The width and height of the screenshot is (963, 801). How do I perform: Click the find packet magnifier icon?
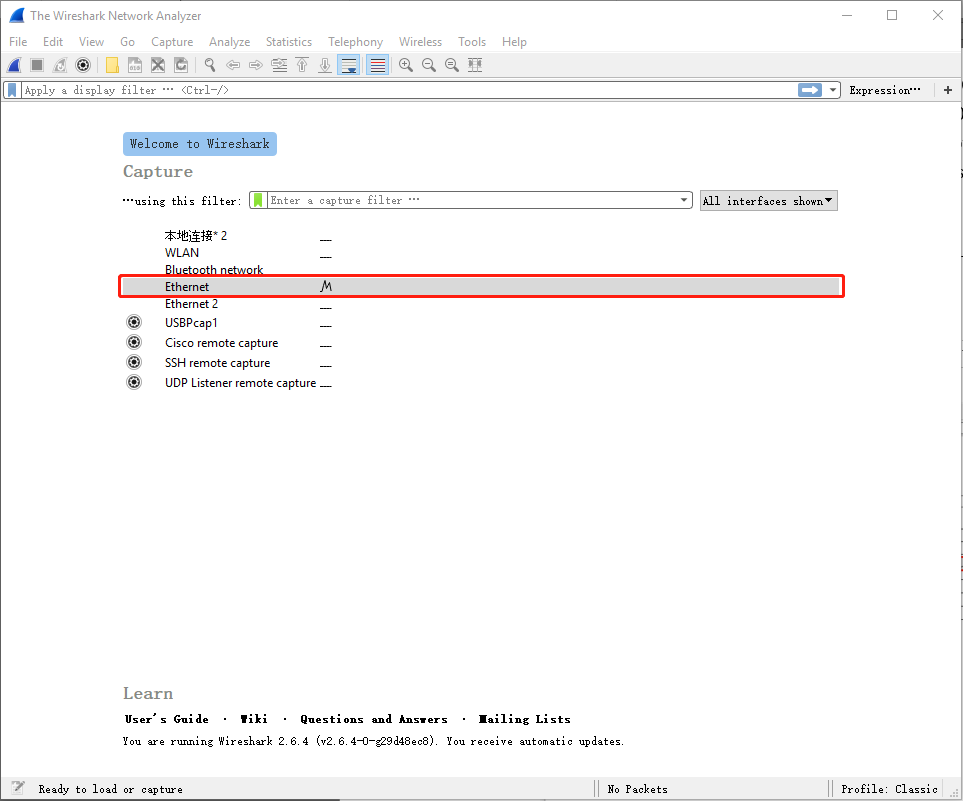[x=210, y=65]
